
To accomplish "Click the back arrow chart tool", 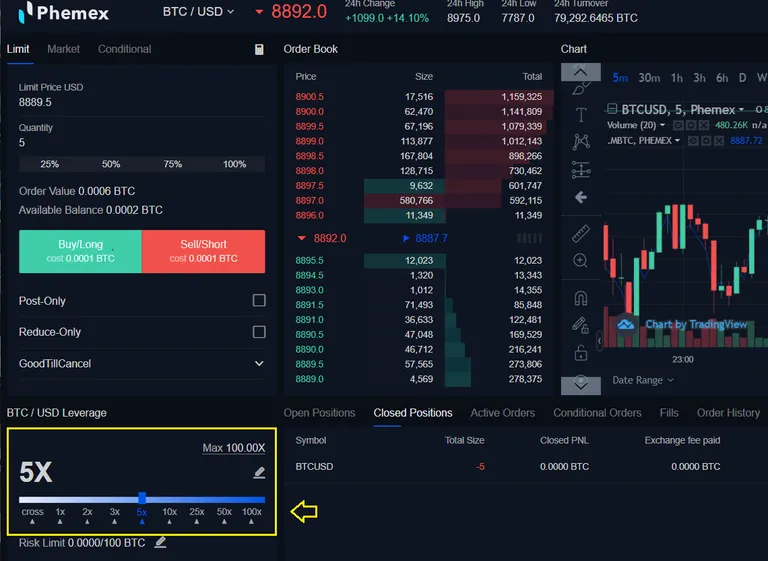I will click(x=580, y=197).
